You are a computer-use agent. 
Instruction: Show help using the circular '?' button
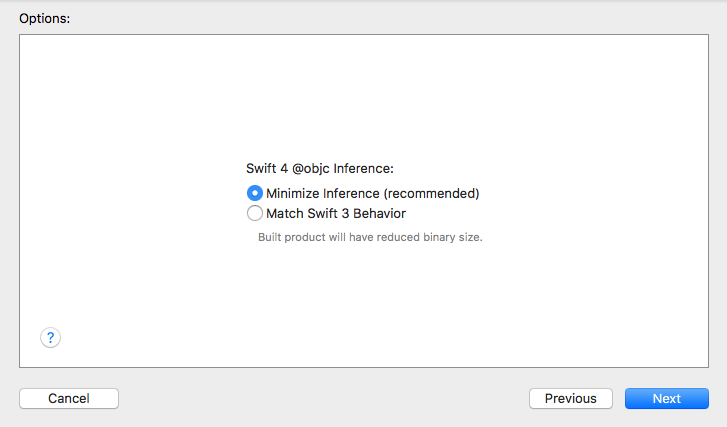50,338
